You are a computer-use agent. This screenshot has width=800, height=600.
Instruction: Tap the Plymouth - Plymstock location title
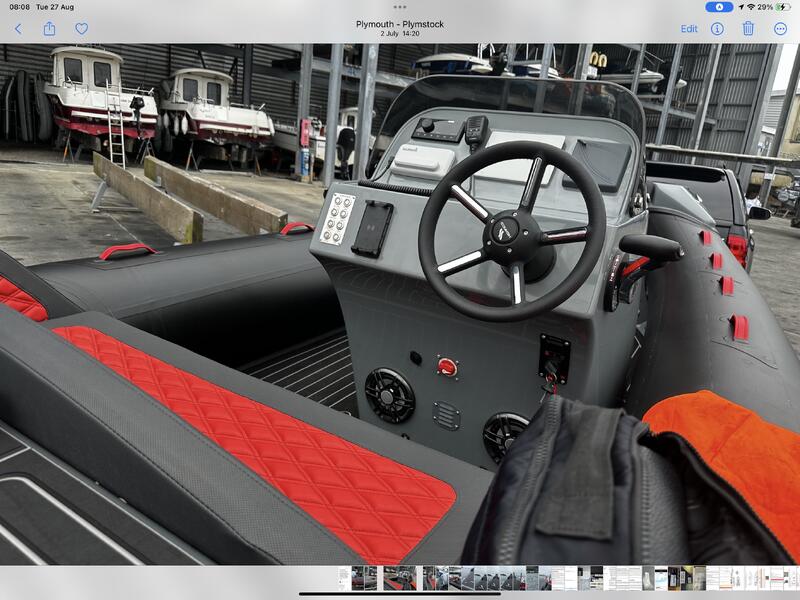400,24
